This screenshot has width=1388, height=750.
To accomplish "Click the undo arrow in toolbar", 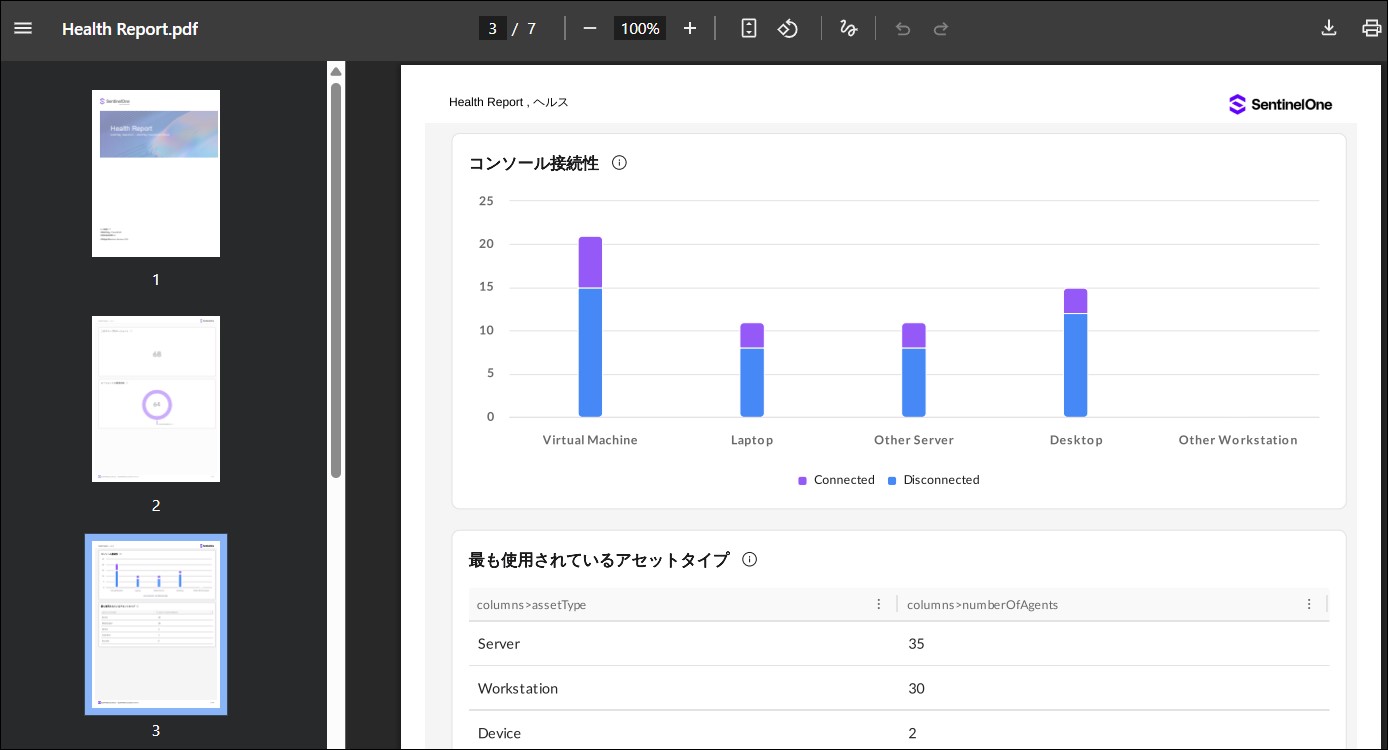I will point(903,29).
